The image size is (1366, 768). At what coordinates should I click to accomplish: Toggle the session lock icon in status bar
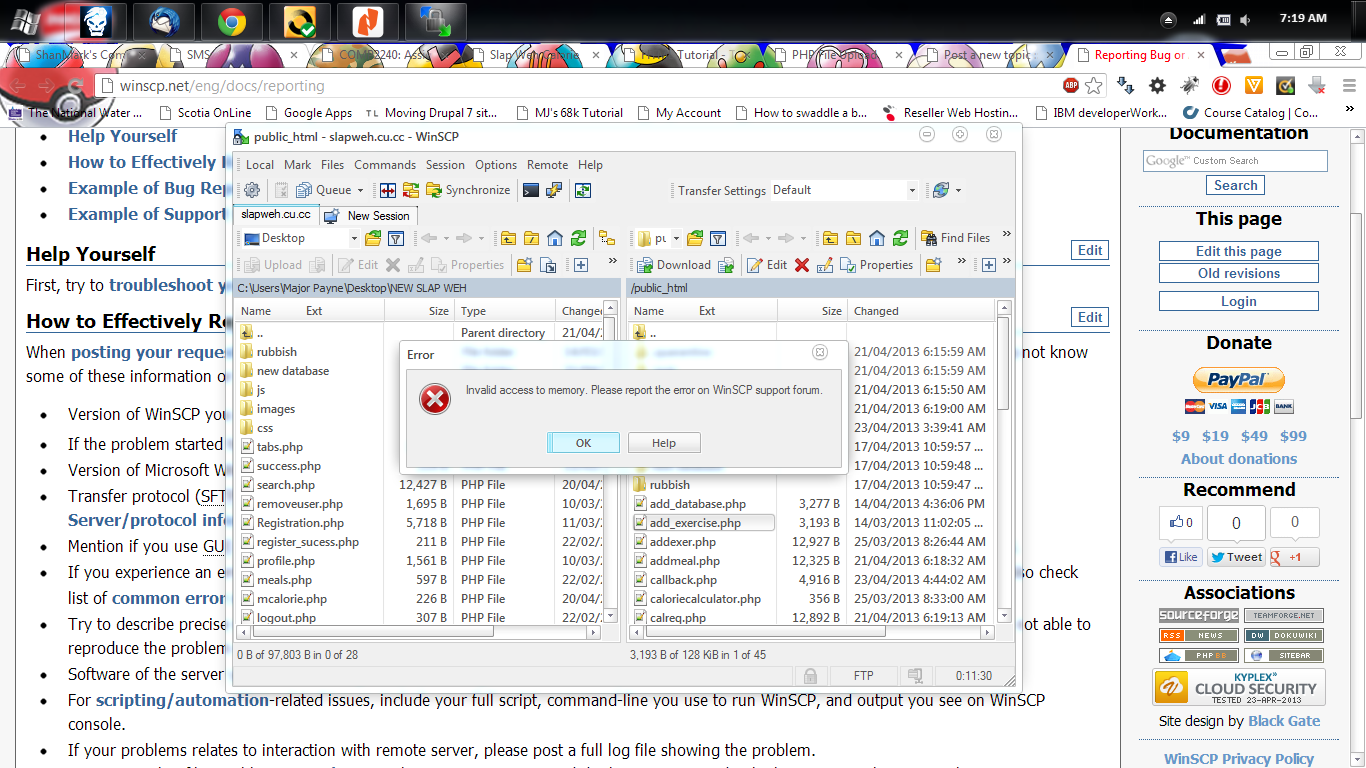(x=810, y=676)
